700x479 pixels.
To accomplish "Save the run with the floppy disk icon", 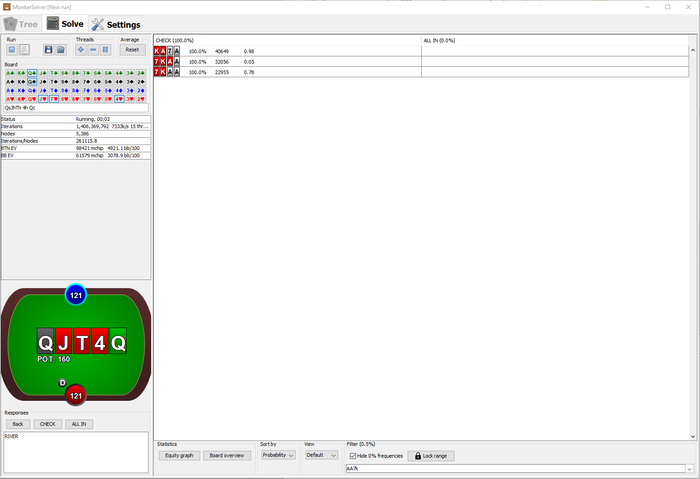I will [x=48, y=50].
